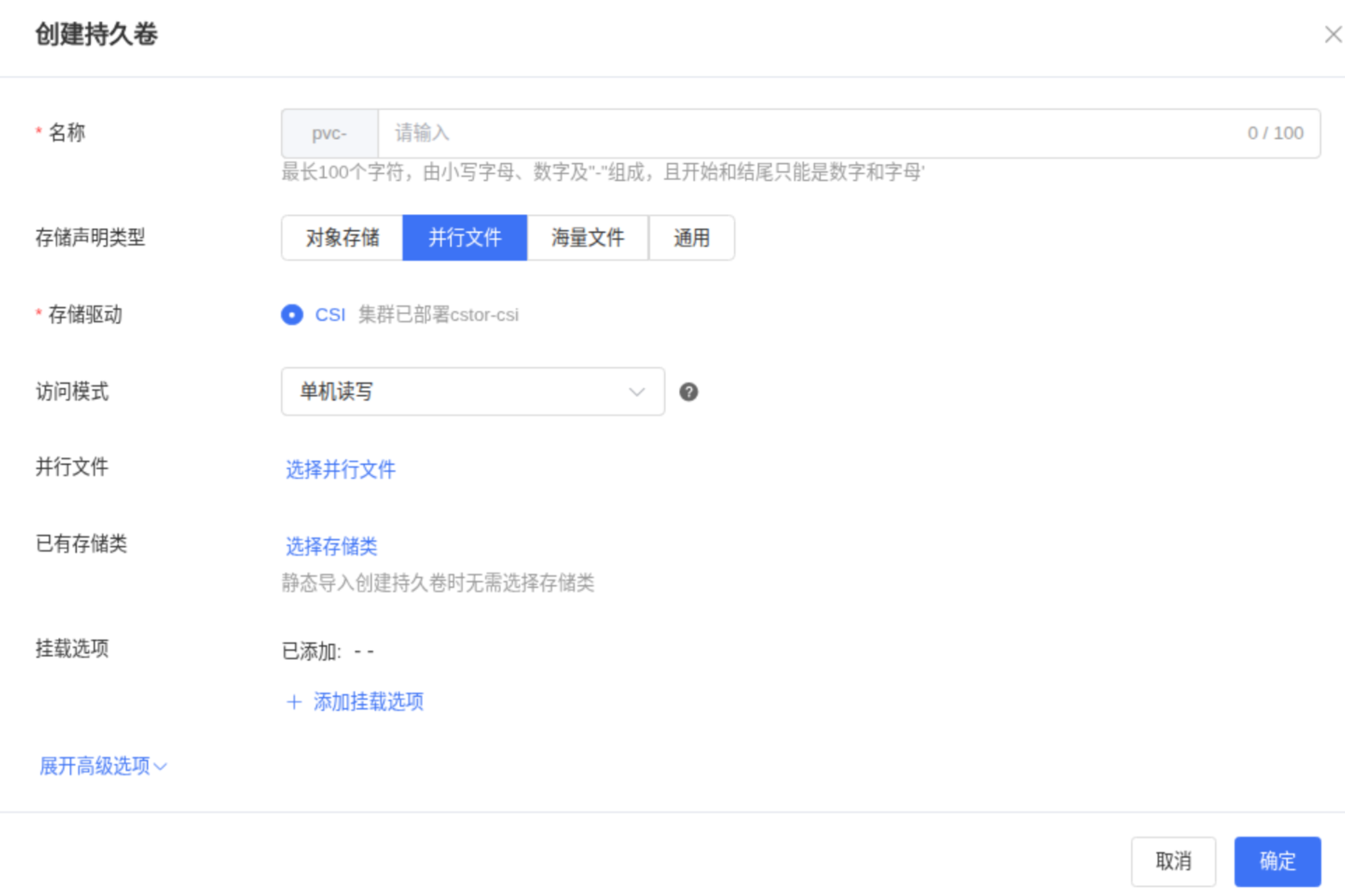1345x896 pixels.
Task: Click the plus icon for mount options
Action: (294, 701)
